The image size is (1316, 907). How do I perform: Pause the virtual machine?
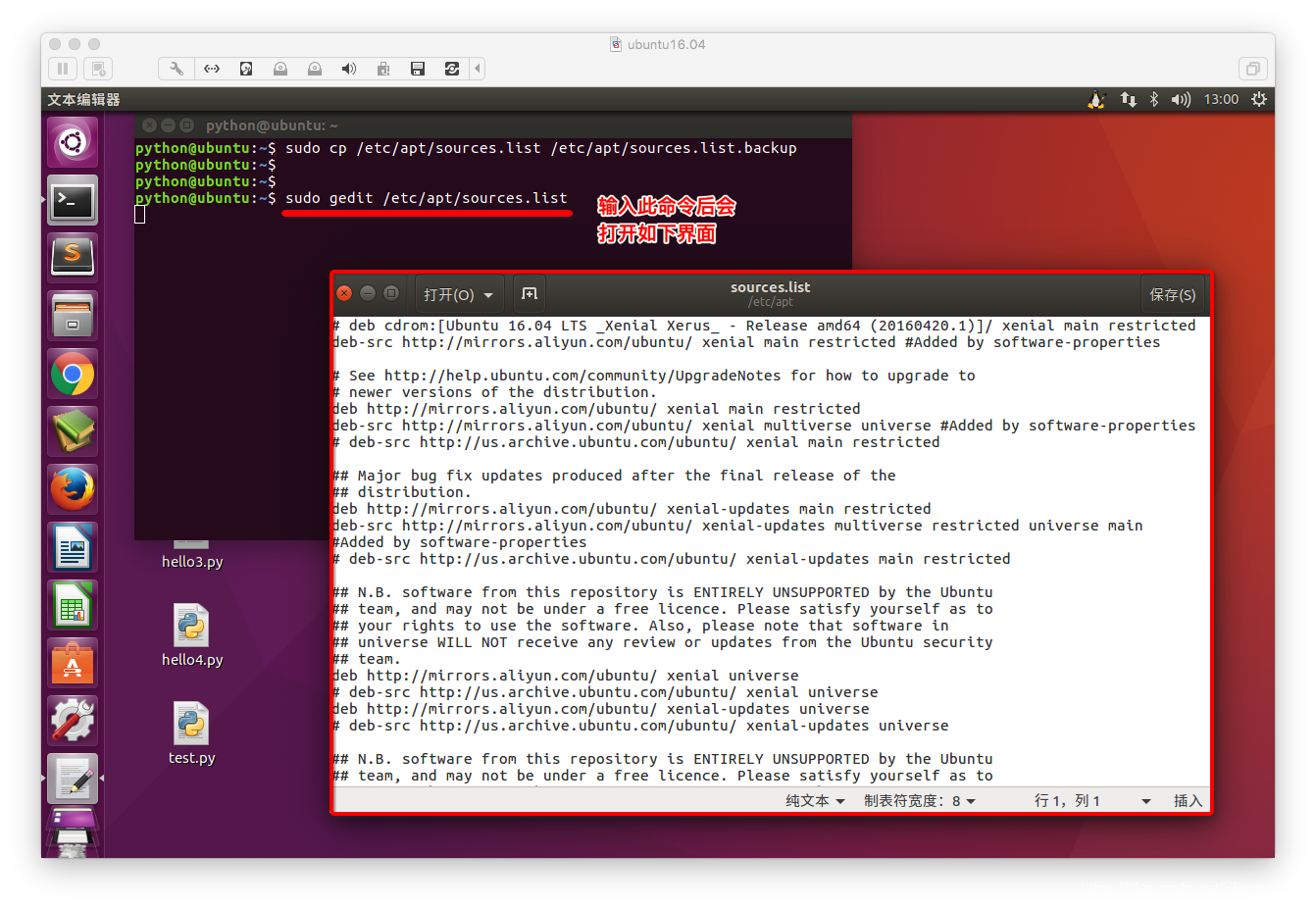pos(63,69)
